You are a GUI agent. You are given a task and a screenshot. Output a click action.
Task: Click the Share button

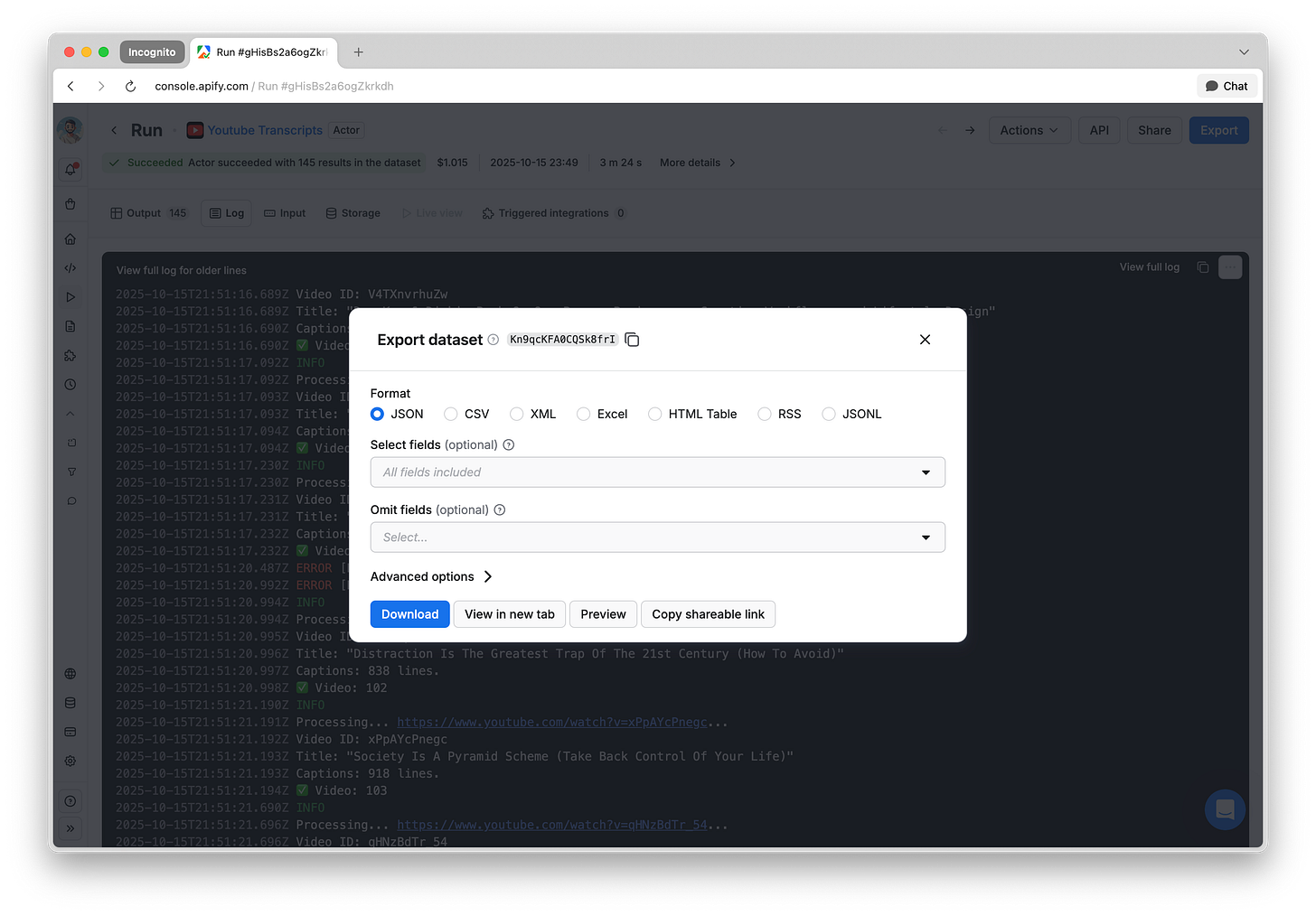pos(1154,130)
